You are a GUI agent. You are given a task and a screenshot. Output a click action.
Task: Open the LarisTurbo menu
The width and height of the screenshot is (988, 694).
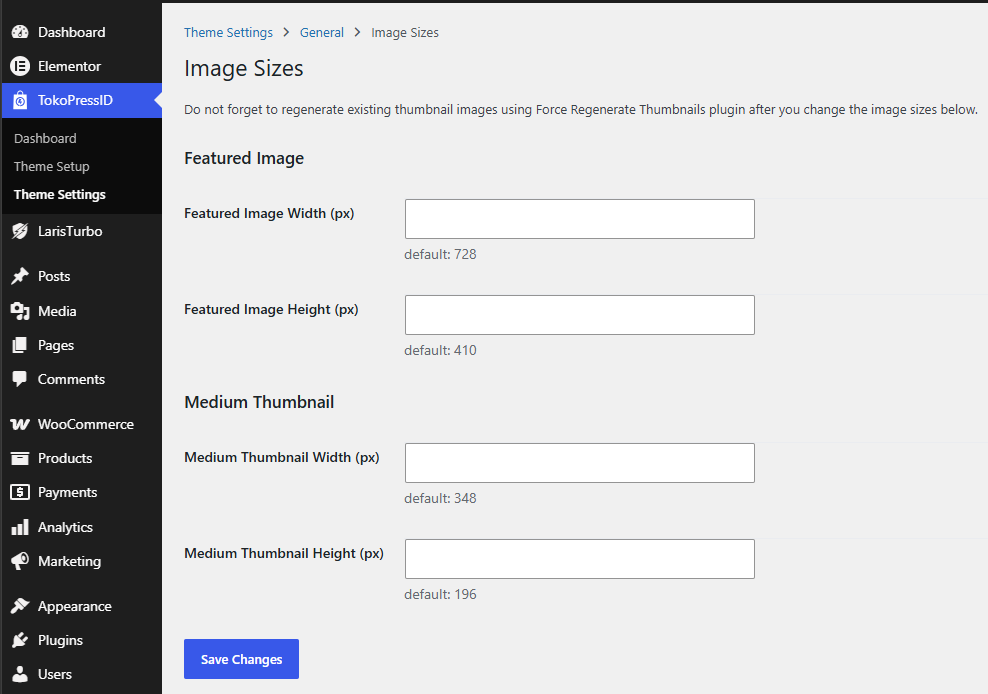point(82,231)
